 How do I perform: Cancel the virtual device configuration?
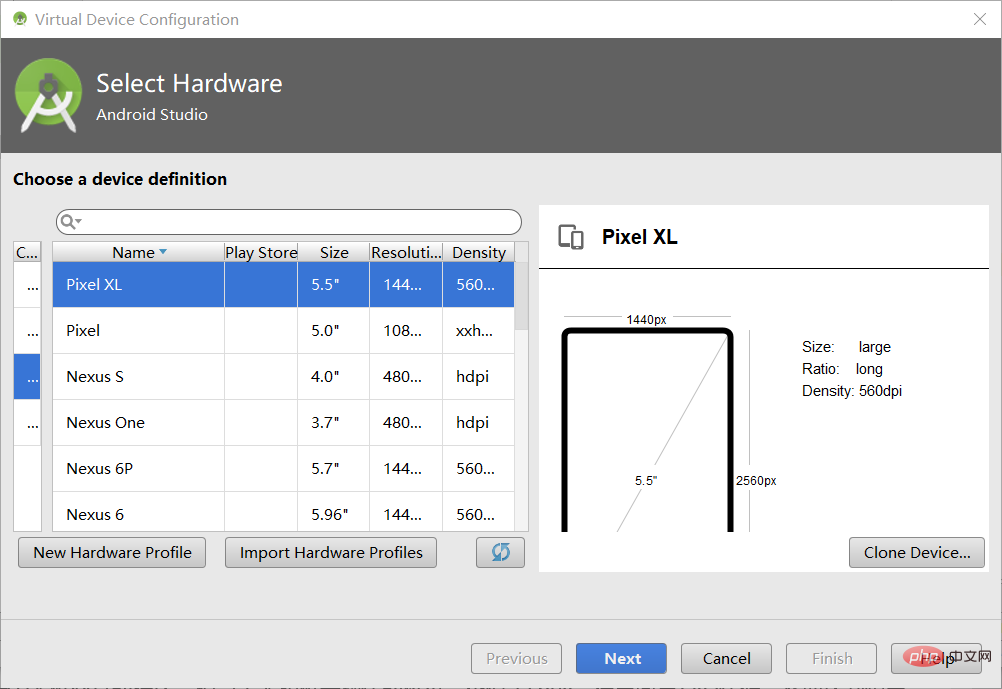[x=726, y=658]
